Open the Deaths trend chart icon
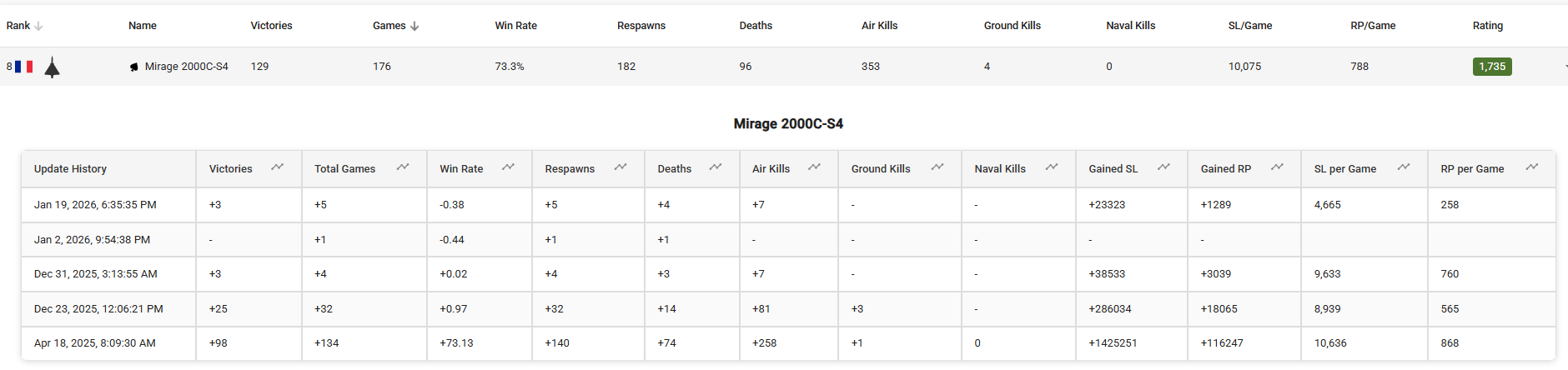This screenshot has width=1568, height=370. point(716,167)
